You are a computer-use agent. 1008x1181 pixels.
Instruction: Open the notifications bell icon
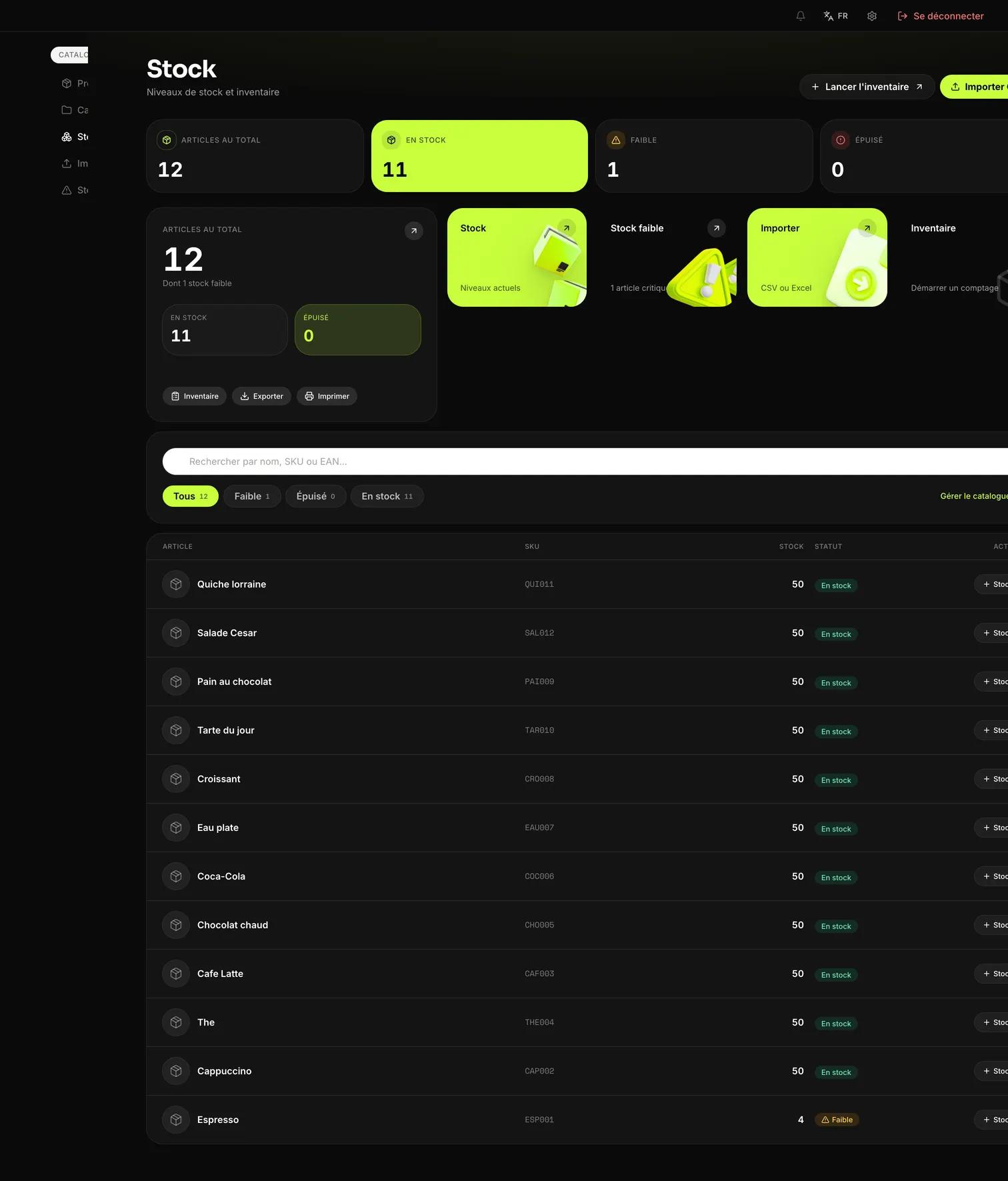[801, 16]
